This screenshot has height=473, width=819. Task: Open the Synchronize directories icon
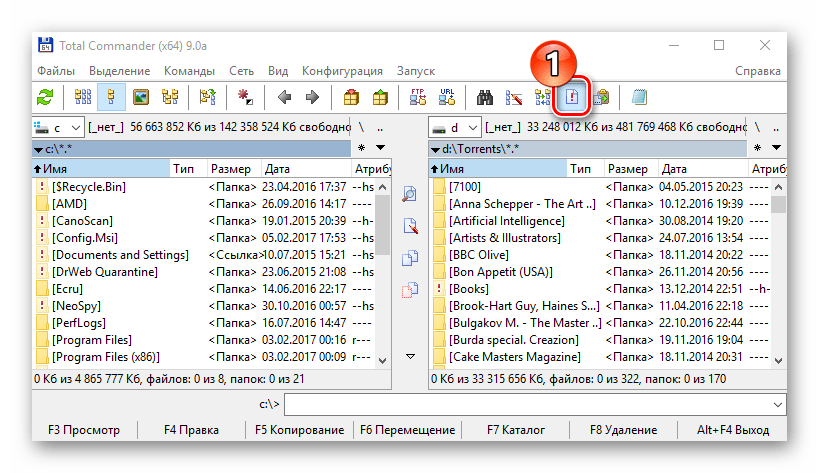point(543,97)
